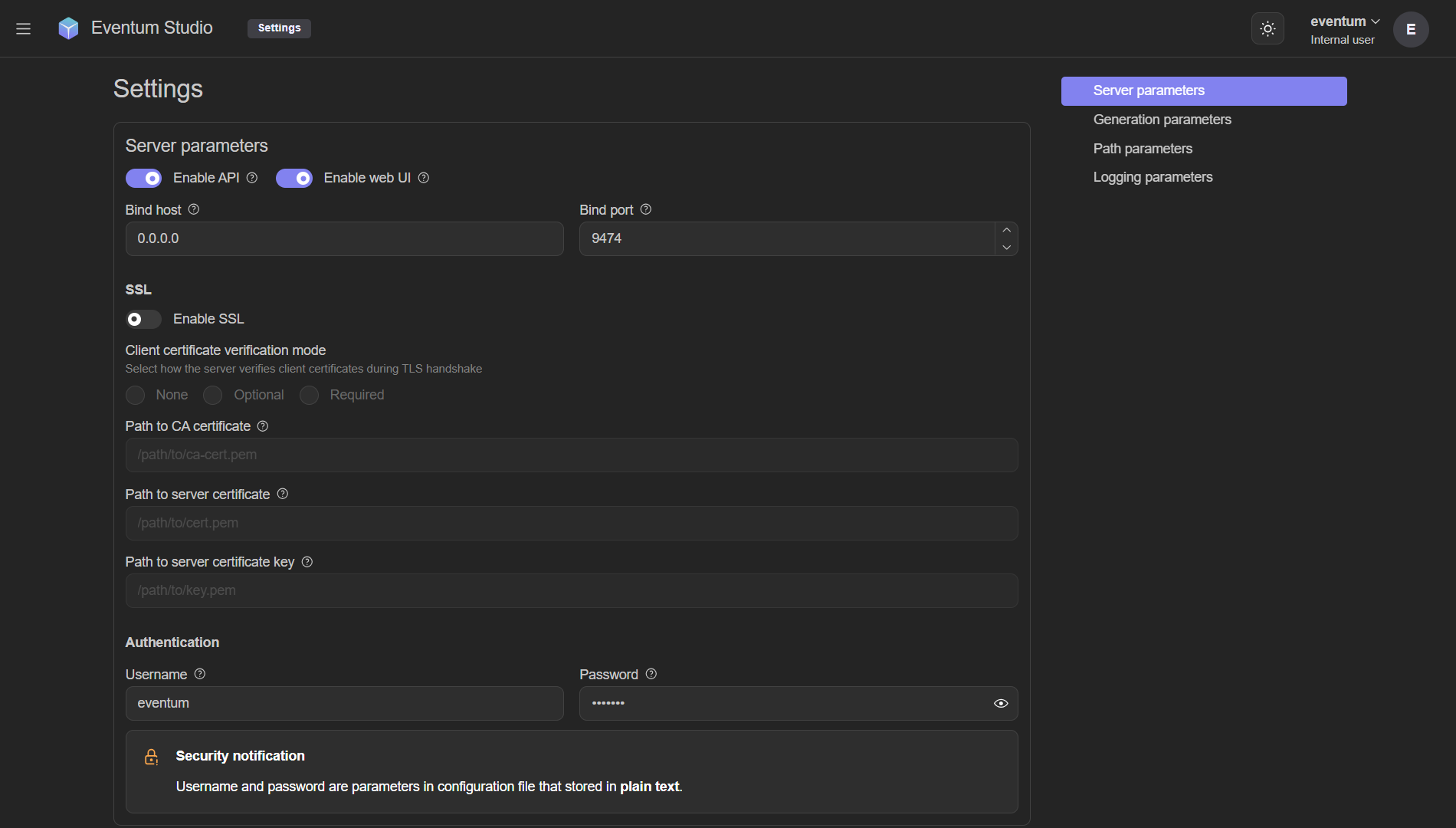Switch theme using the sun icon
The width and height of the screenshot is (1456, 828).
tap(1267, 28)
